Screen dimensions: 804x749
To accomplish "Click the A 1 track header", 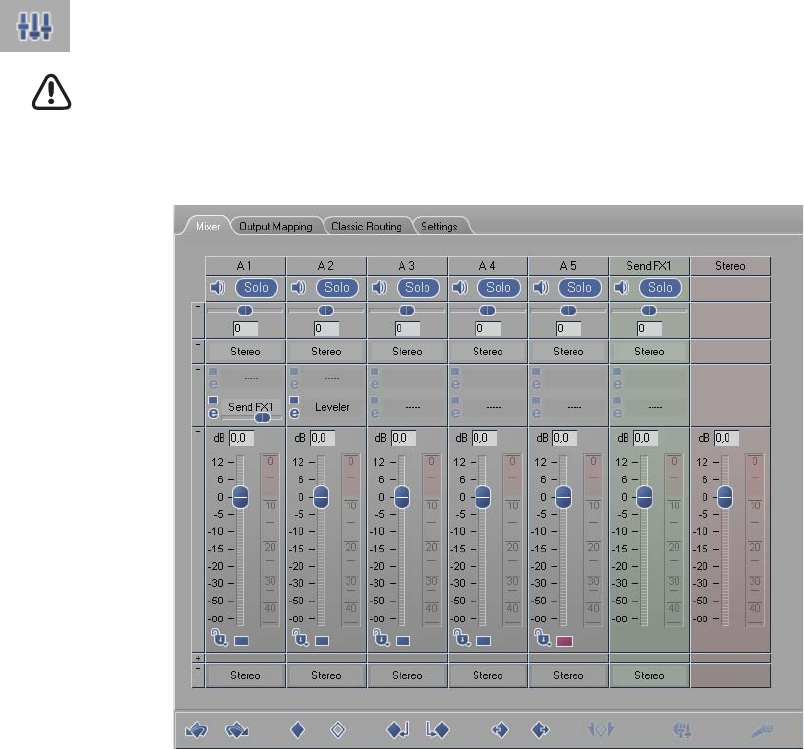I will tap(245, 266).
